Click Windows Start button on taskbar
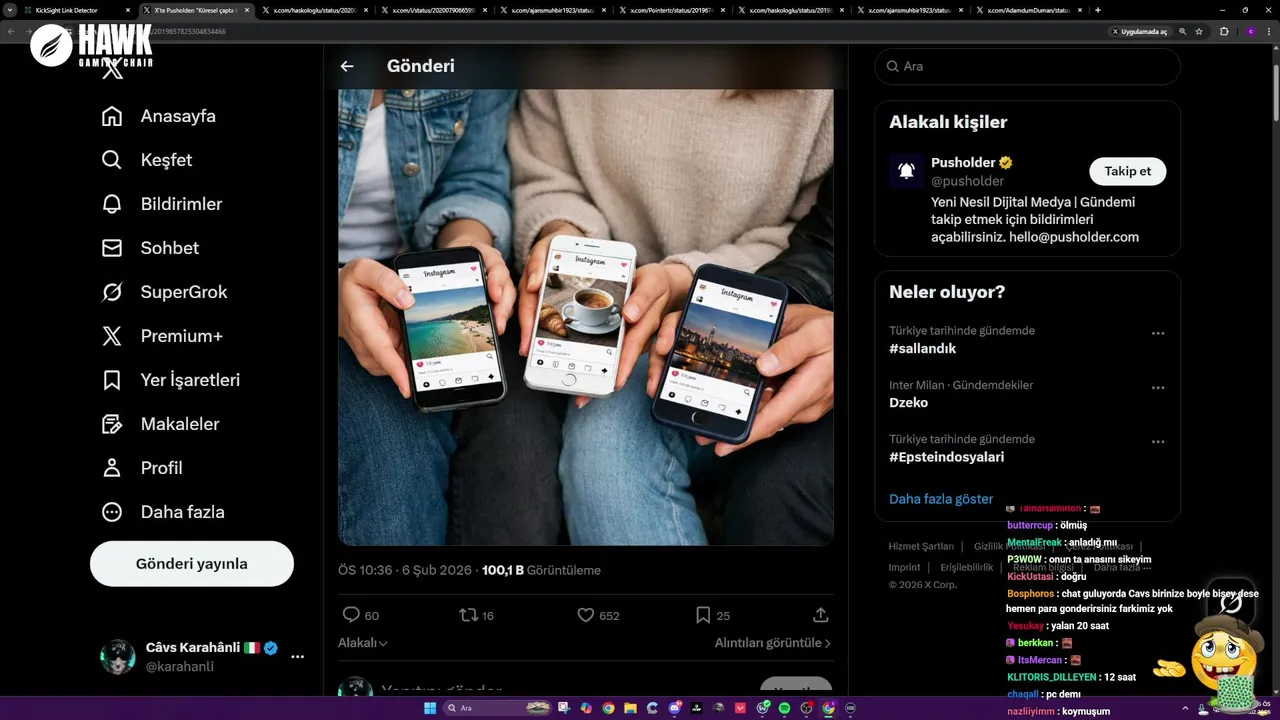 [x=430, y=708]
